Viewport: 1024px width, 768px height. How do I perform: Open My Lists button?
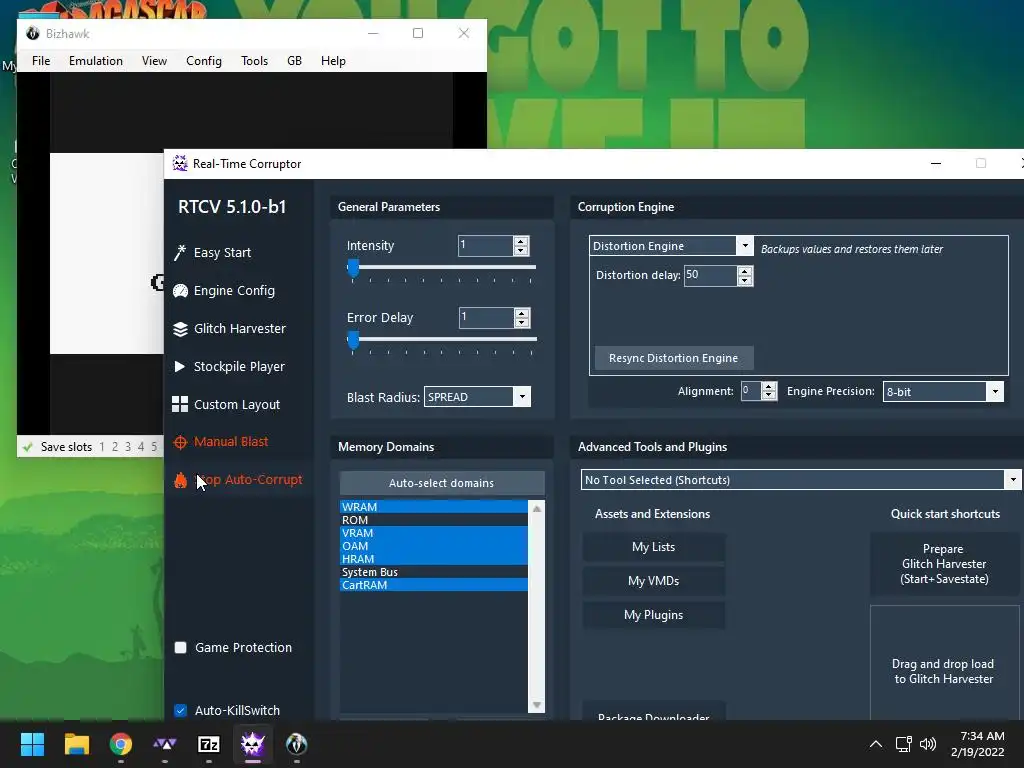[653, 547]
